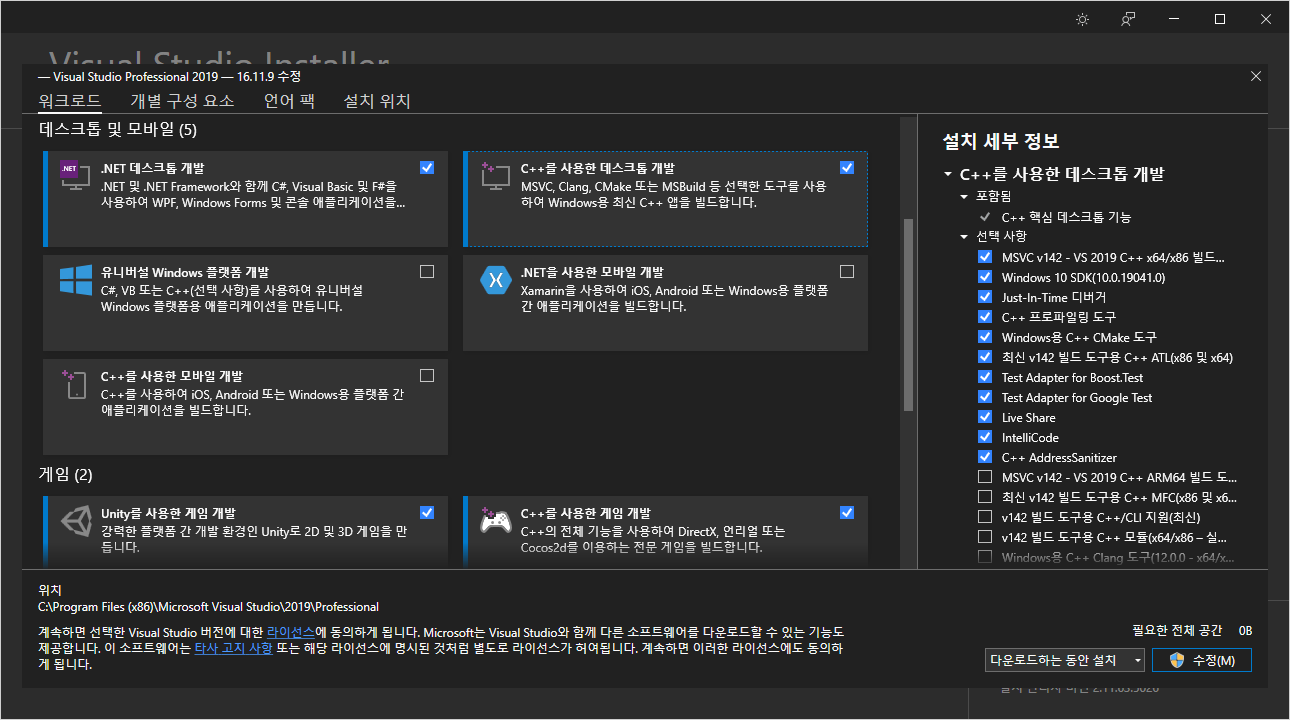Click the Xamarin .NET mobile development icon
This screenshot has width=1290, height=720.
click(496, 281)
